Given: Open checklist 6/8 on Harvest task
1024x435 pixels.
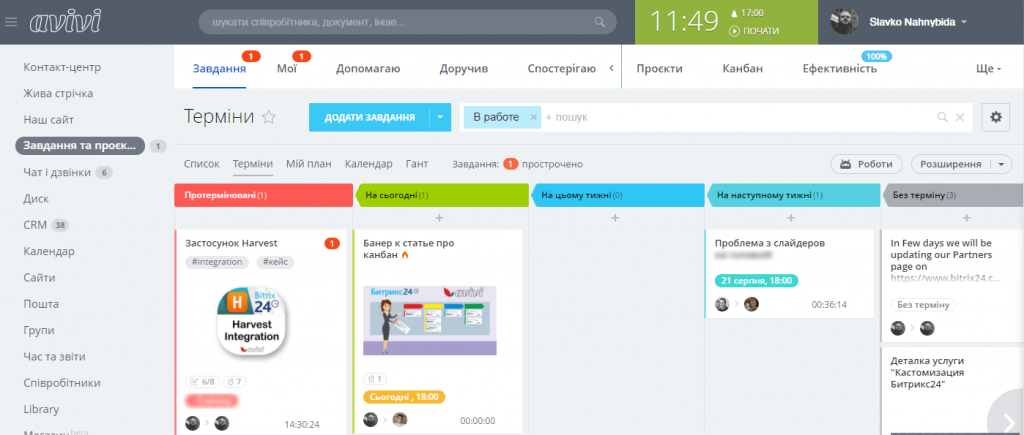Looking at the screenshot, I should 202,382.
